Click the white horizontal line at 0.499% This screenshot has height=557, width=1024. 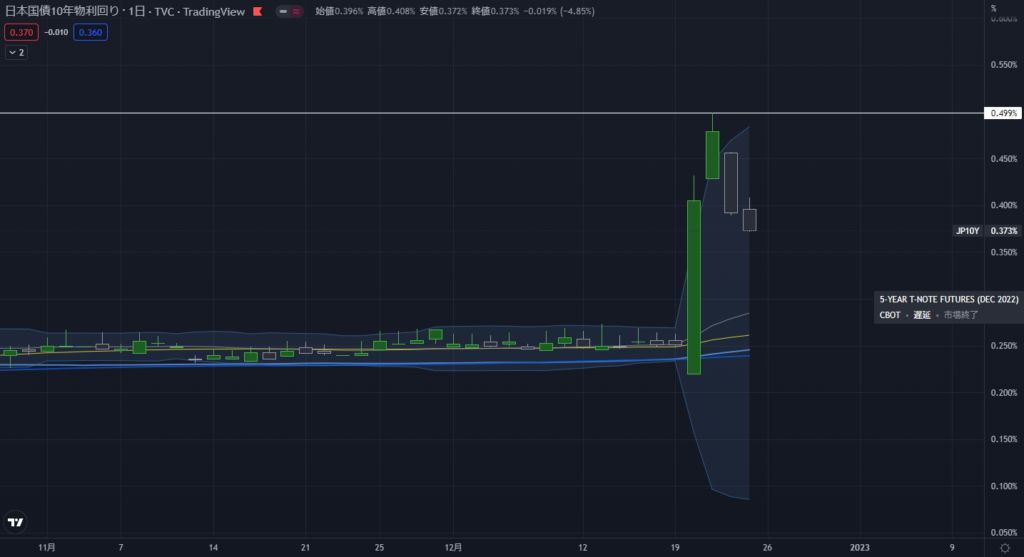[x=400, y=113]
